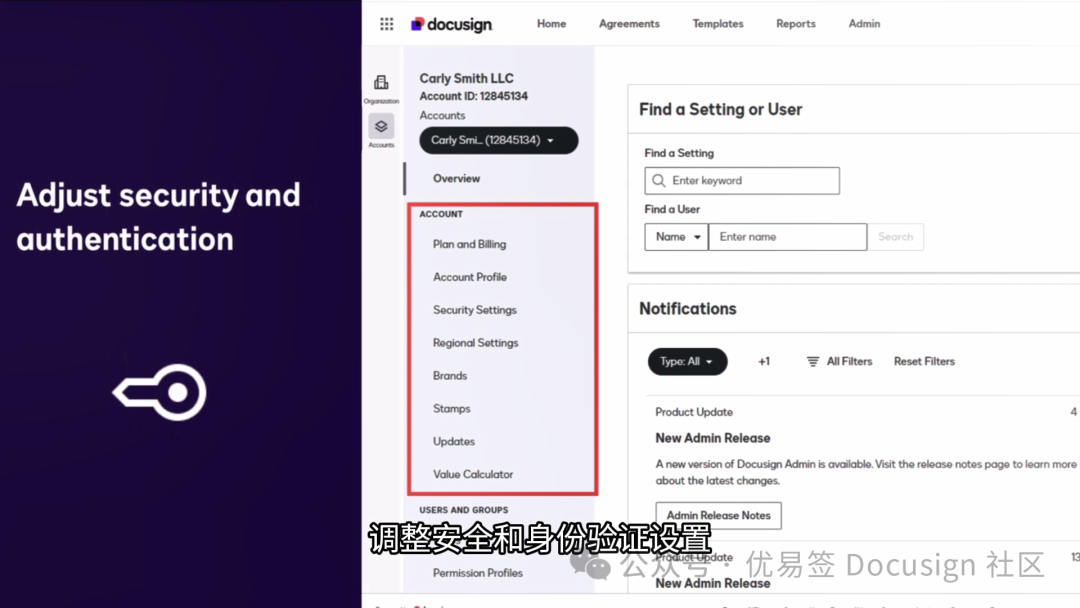
Task: Go to Home tab
Action: (551, 23)
